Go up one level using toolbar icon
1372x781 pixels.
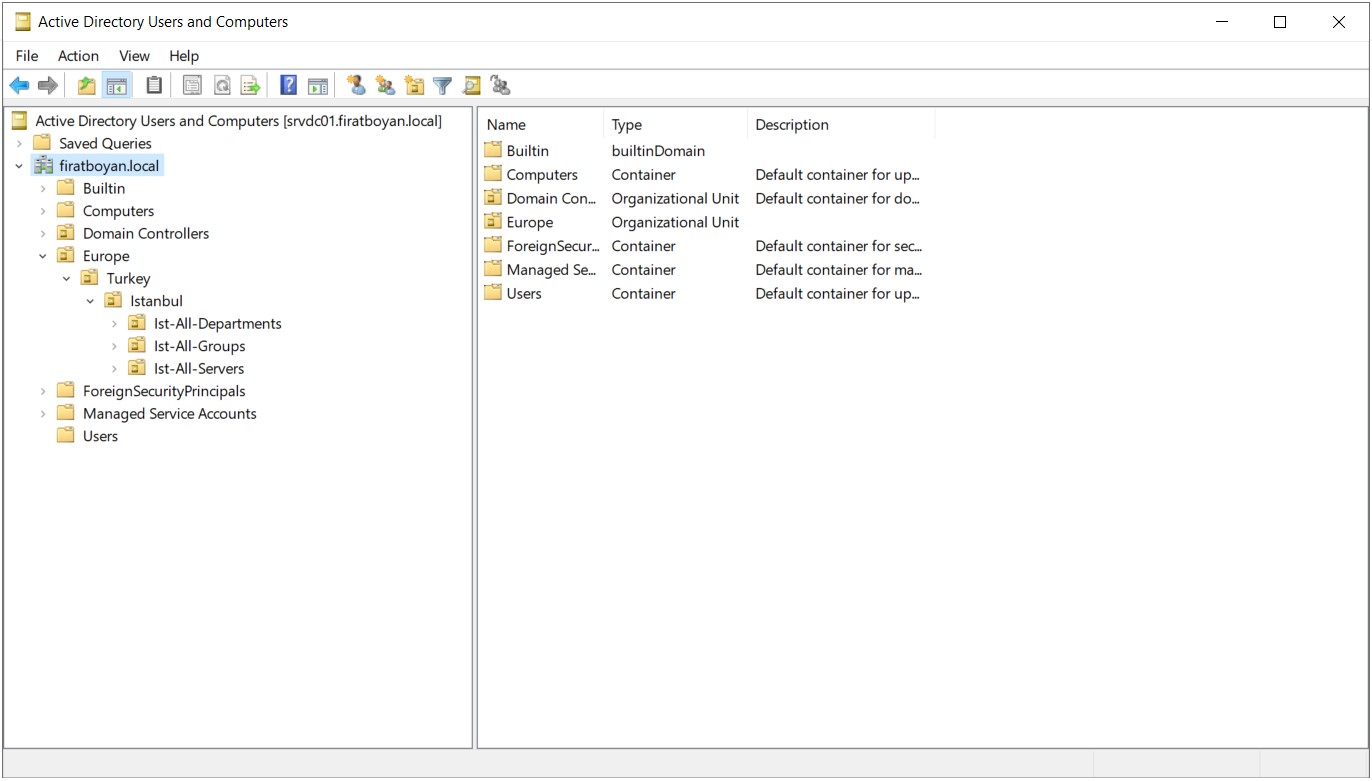coord(87,86)
